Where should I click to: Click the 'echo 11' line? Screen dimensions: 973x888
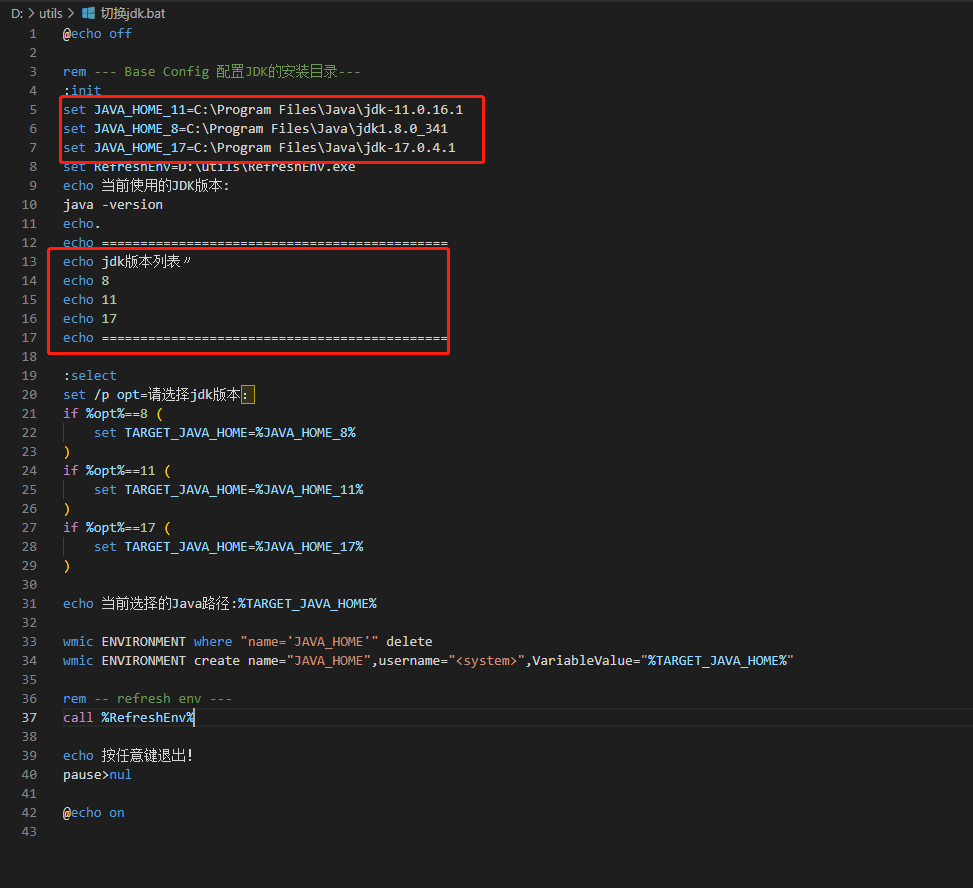point(90,300)
